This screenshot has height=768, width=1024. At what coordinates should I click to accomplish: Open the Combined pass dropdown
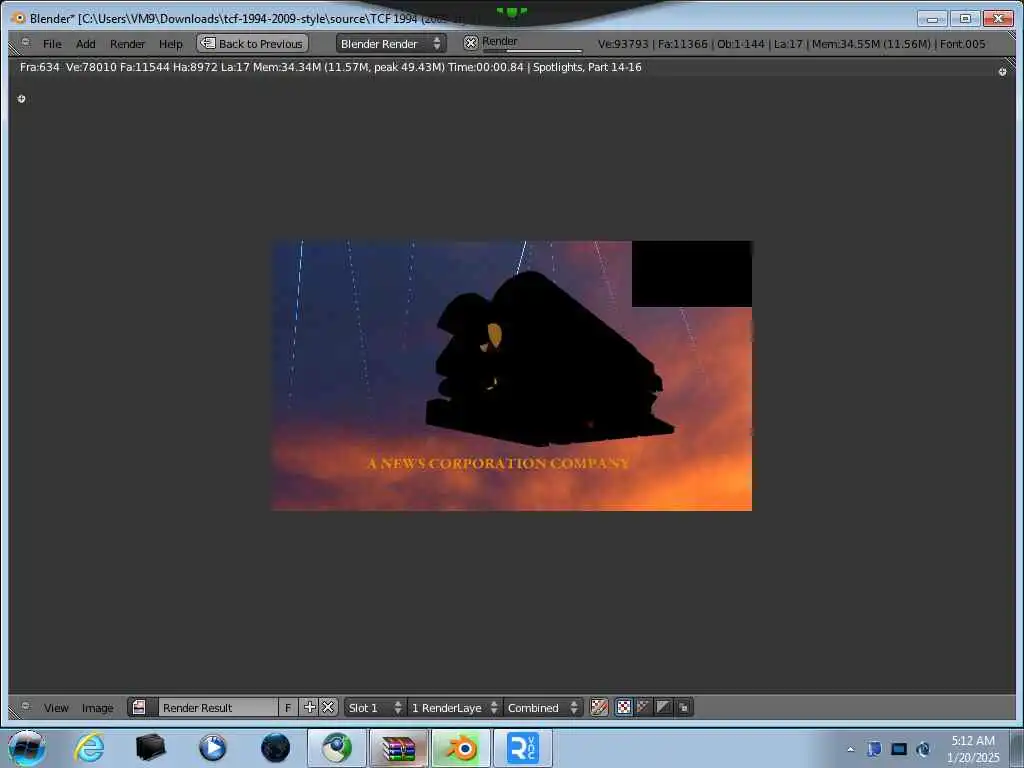point(542,708)
